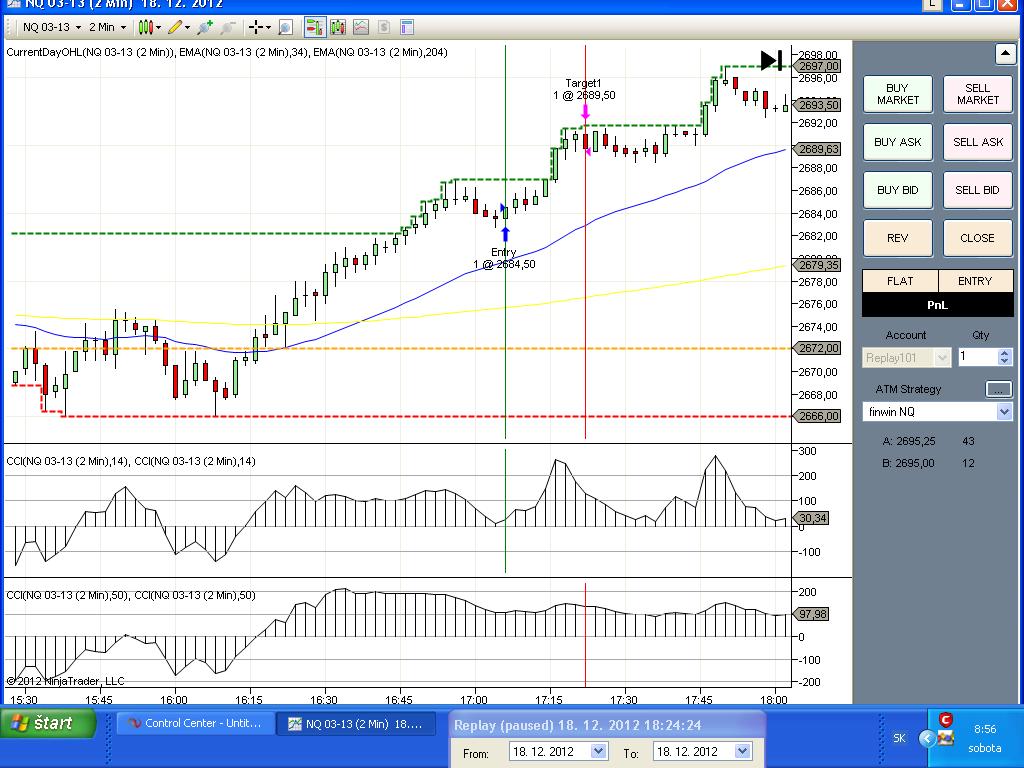Open the data series icon
The width and height of the screenshot is (1024, 768).
tap(338, 27)
